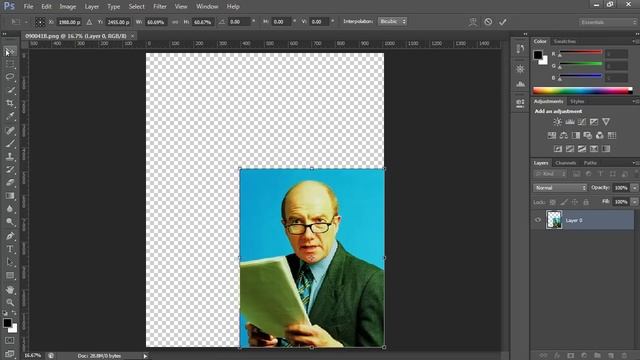Viewport: 640px width, 360px height.
Task: Add a Vibrance adjustment
Action: pyautogui.click(x=606, y=122)
